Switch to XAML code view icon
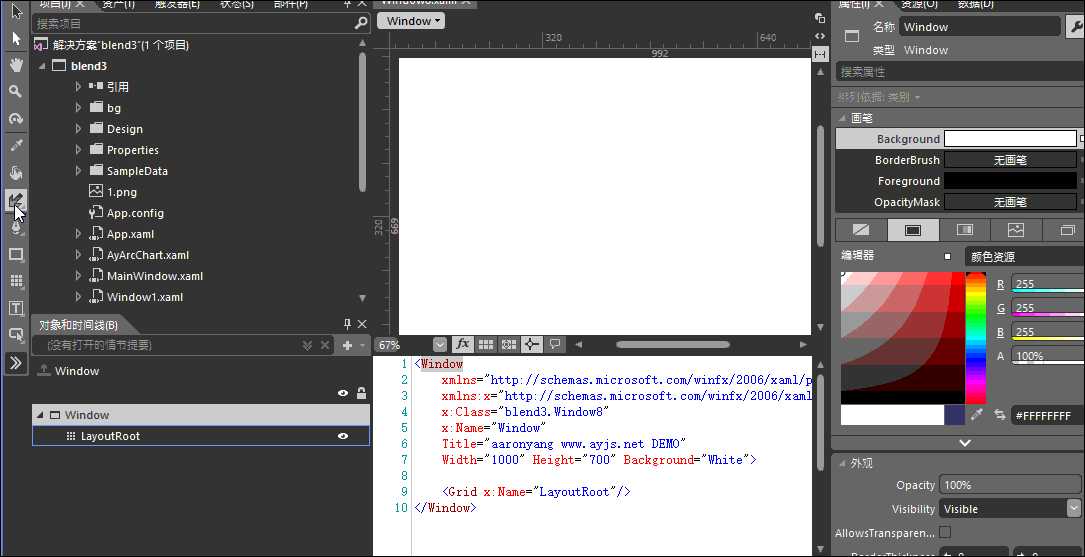Image resolution: width=1085 pixels, height=557 pixels. coord(820,36)
